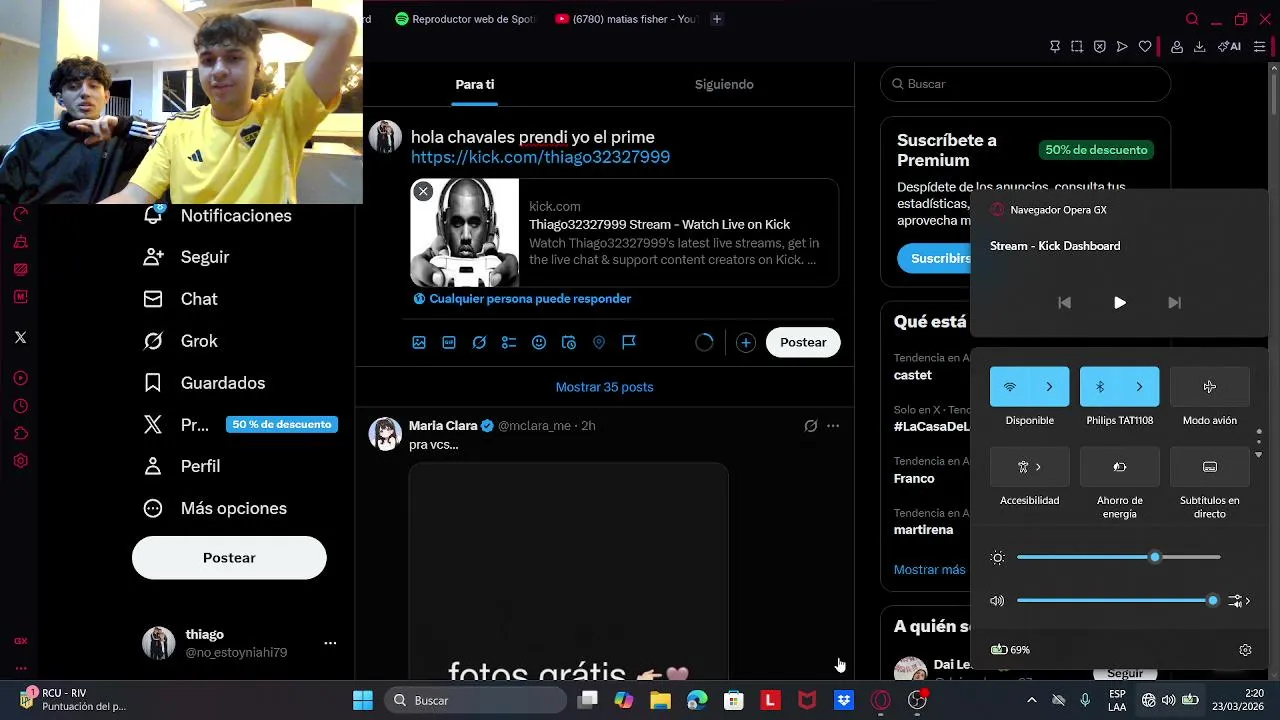
Task: Open Opera downloads icon
Action: pyautogui.click(x=1199, y=46)
